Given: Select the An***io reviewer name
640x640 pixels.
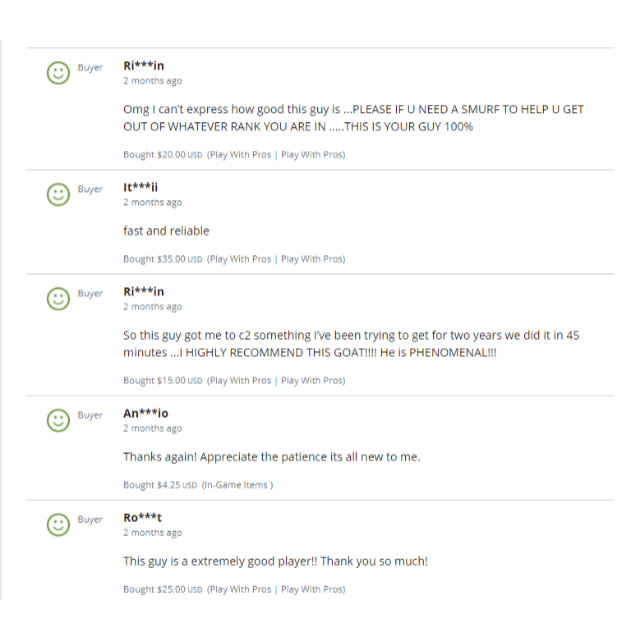Looking at the screenshot, I should (146, 413).
